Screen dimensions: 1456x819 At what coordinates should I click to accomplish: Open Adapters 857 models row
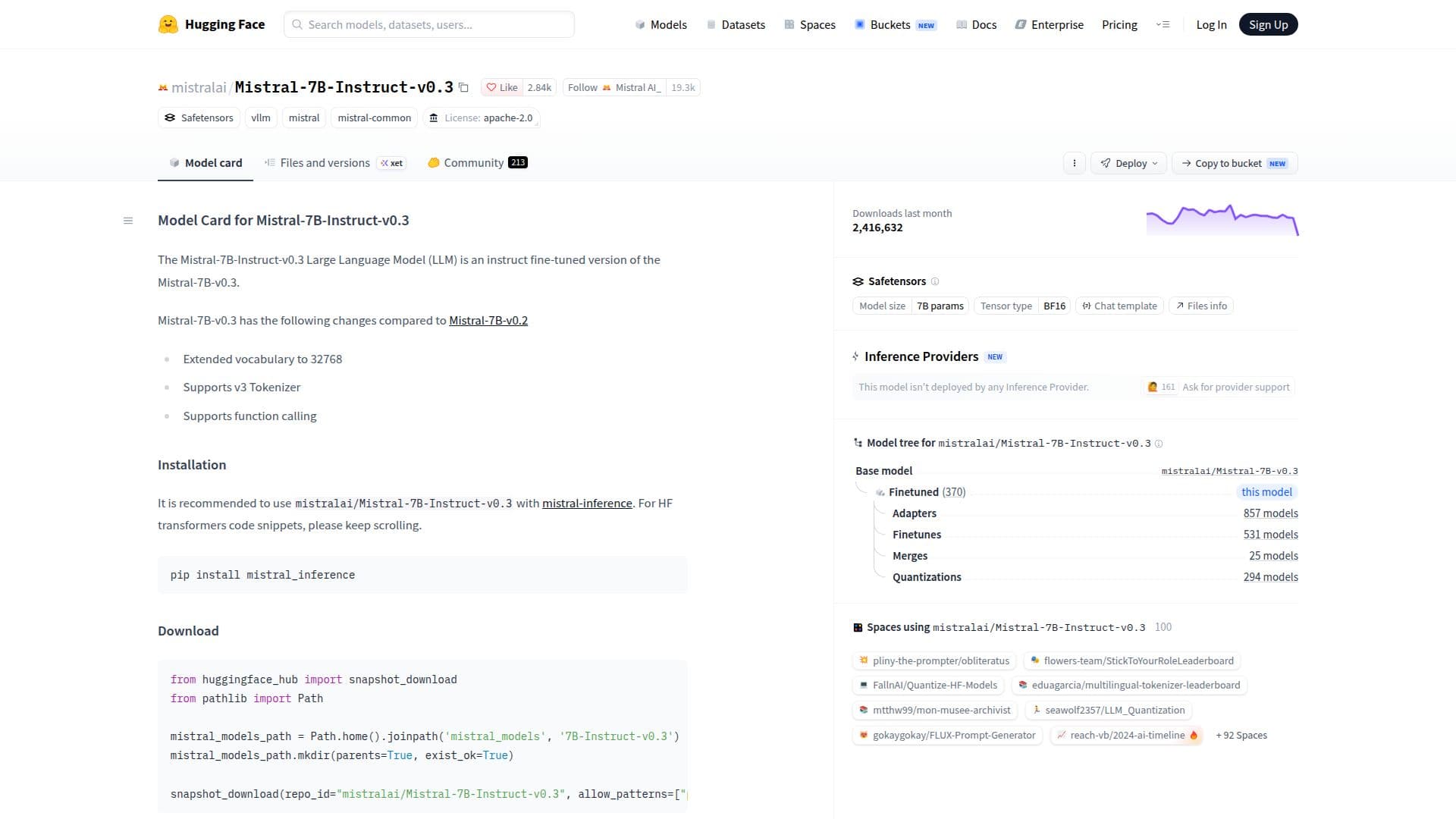click(1095, 513)
